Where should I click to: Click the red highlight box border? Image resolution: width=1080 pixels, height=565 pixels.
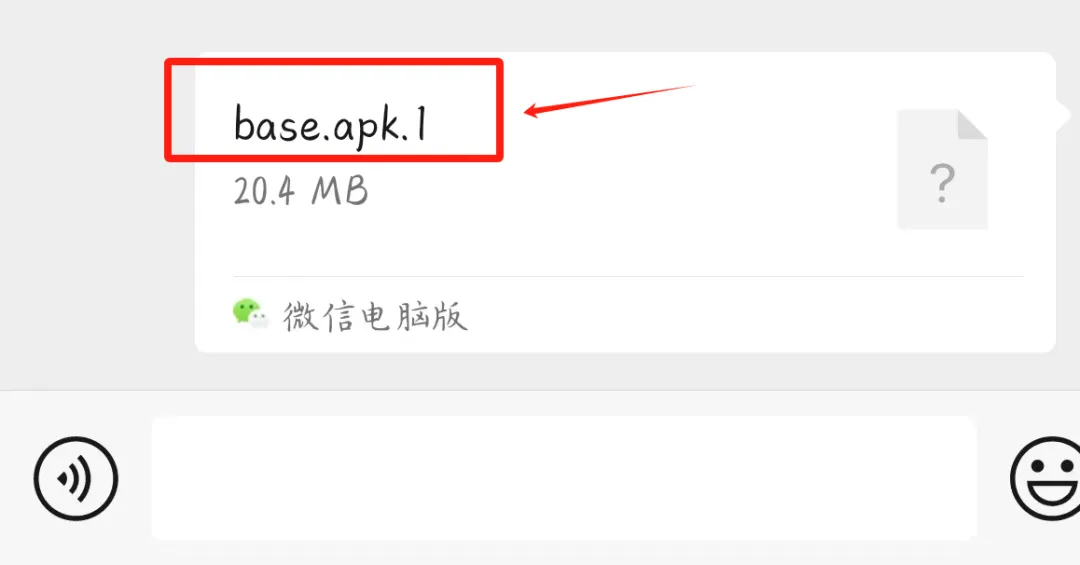tap(334, 62)
